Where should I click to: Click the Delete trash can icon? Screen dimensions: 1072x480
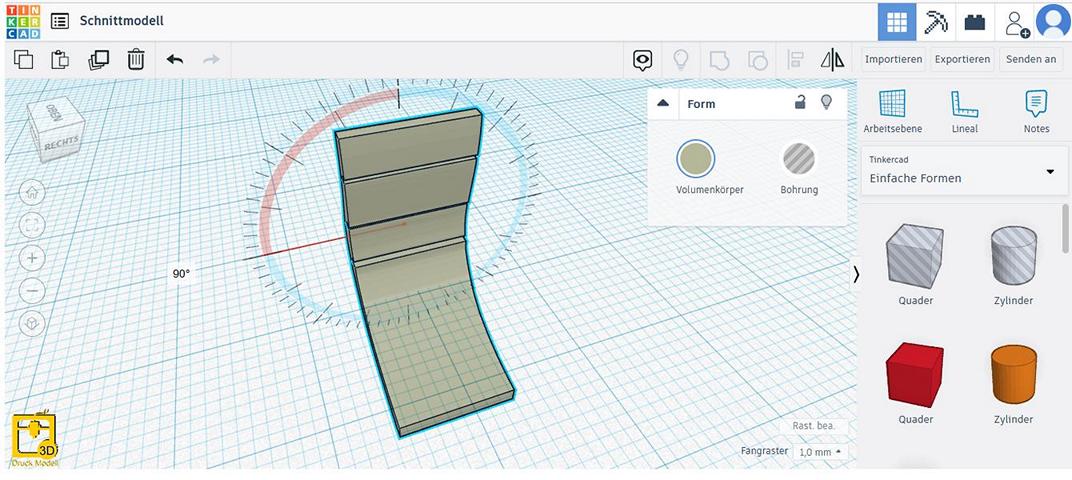coord(136,60)
